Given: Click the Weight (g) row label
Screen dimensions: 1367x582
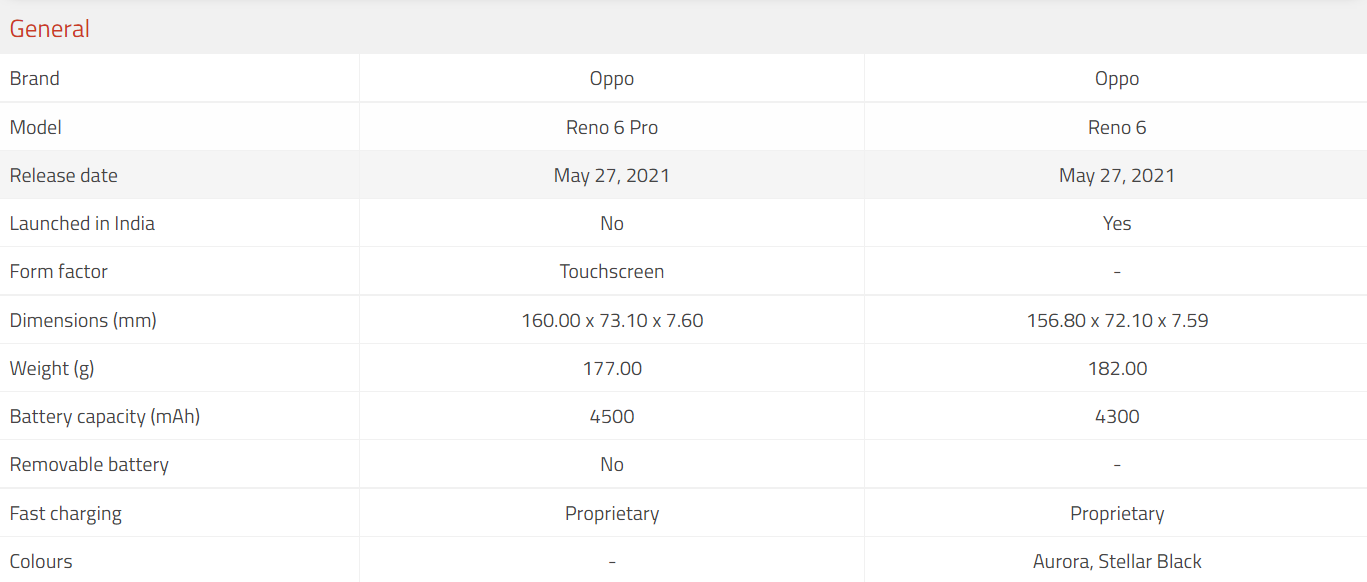Looking at the screenshot, I should pos(52,368).
